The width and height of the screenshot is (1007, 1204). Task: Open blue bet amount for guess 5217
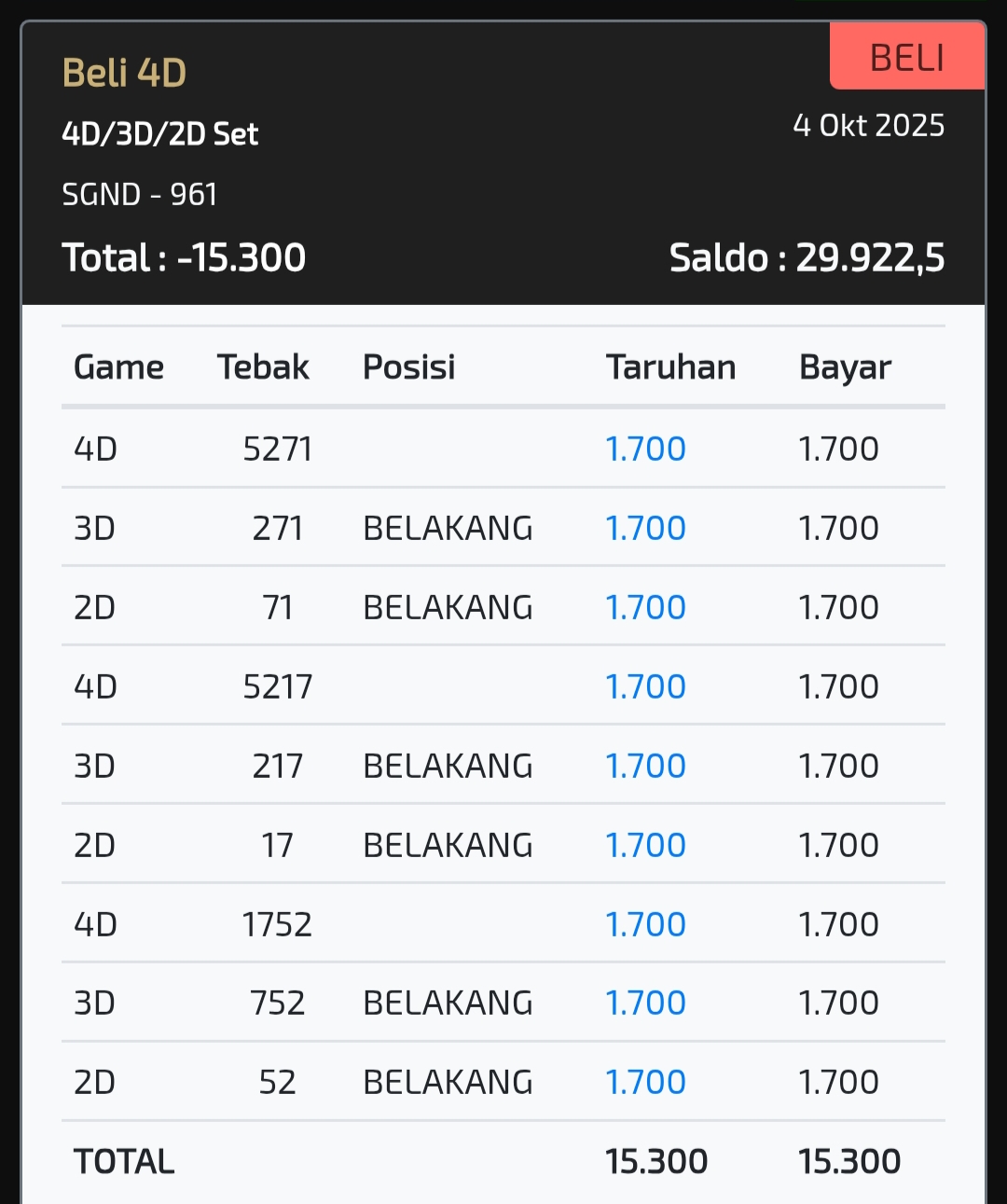click(645, 686)
